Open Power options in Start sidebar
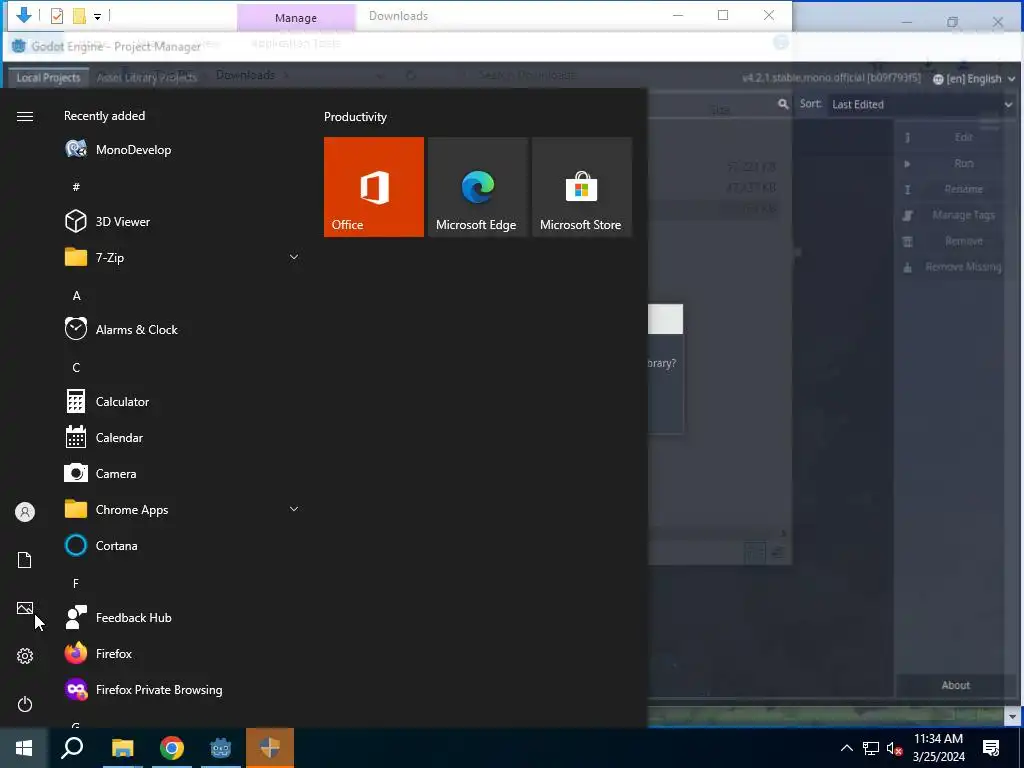The image size is (1024, 768). tap(25, 704)
